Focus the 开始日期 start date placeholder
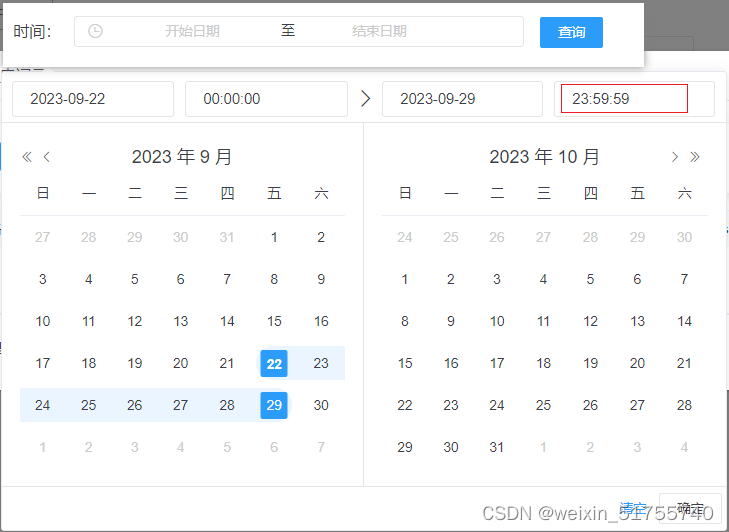This screenshot has width=729, height=532. tap(192, 31)
